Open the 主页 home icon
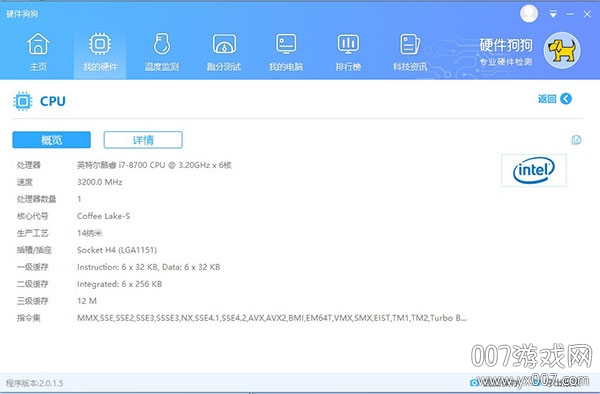The height and width of the screenshot is (394, 600). [38, 44]
